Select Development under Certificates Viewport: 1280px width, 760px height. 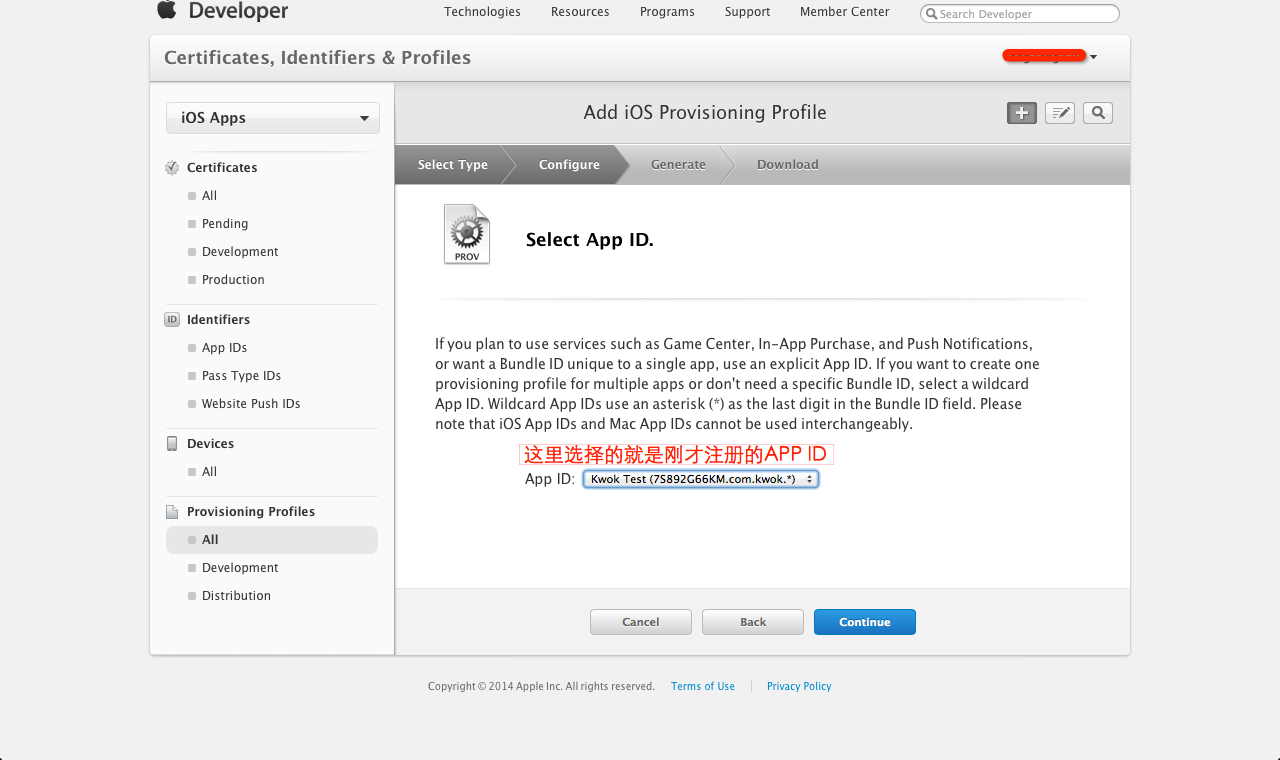tap(240, 252)
